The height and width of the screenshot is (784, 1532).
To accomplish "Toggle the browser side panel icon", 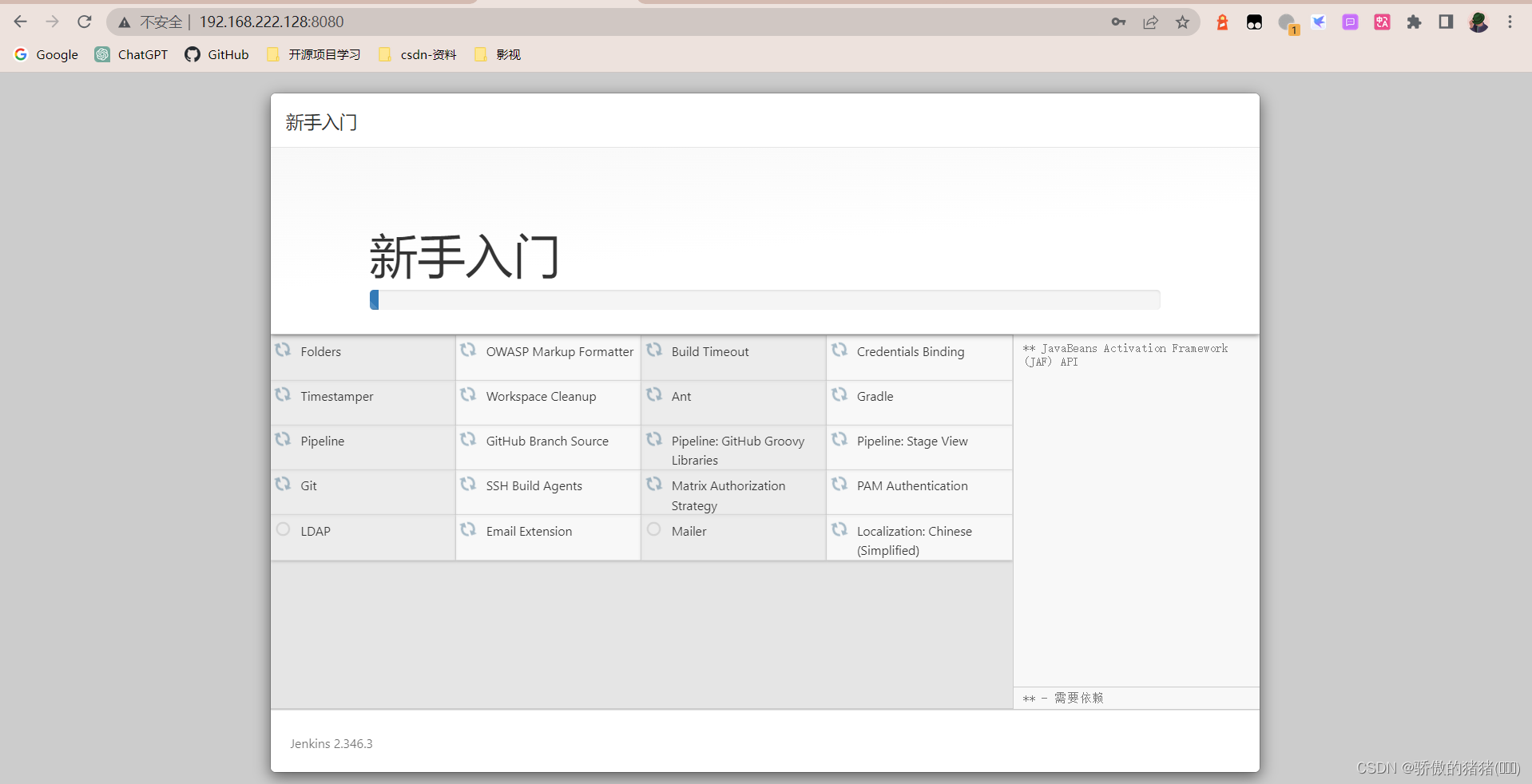I will (x=1446, y=22).
